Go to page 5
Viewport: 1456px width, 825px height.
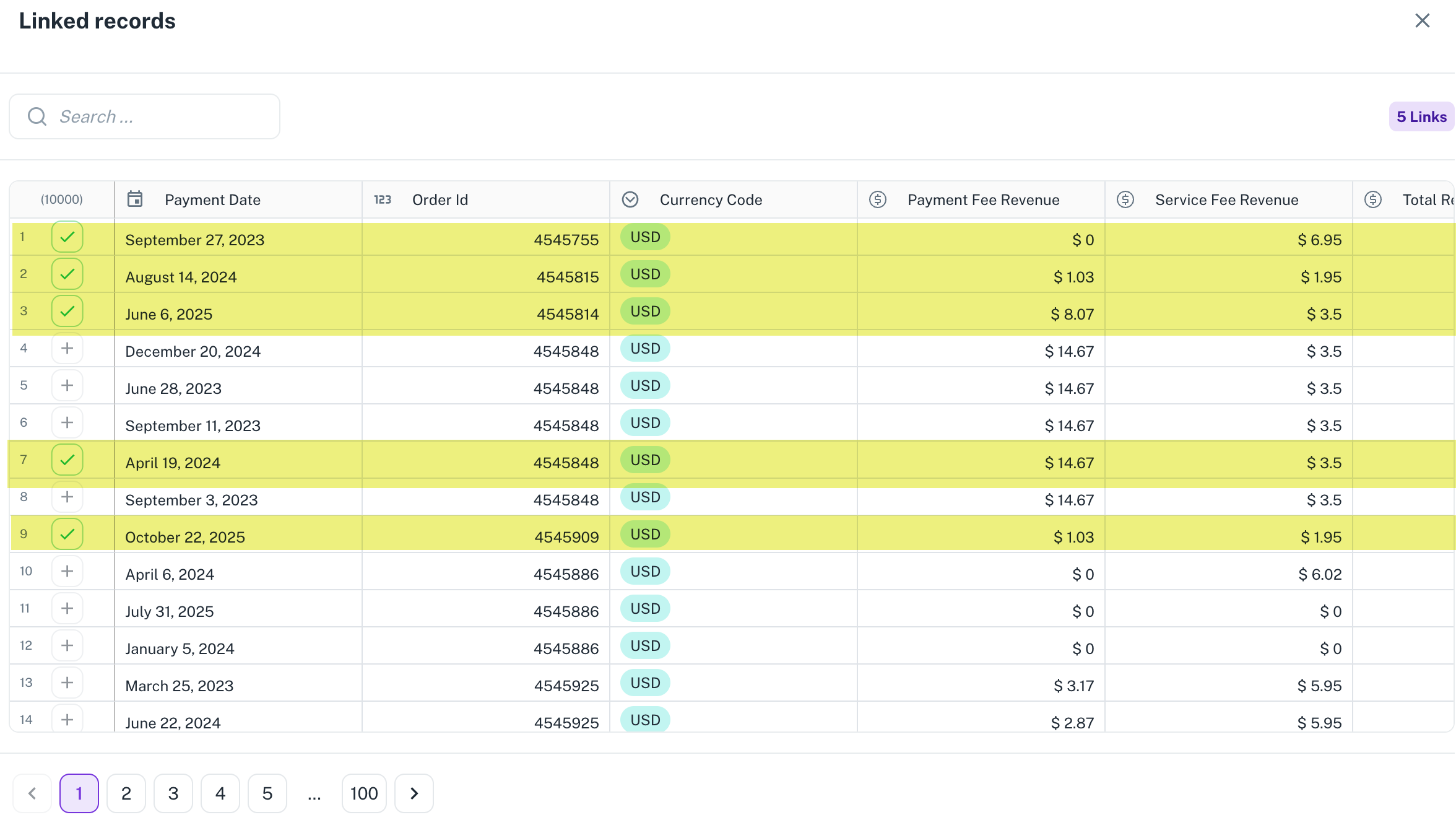click(267, 793)
